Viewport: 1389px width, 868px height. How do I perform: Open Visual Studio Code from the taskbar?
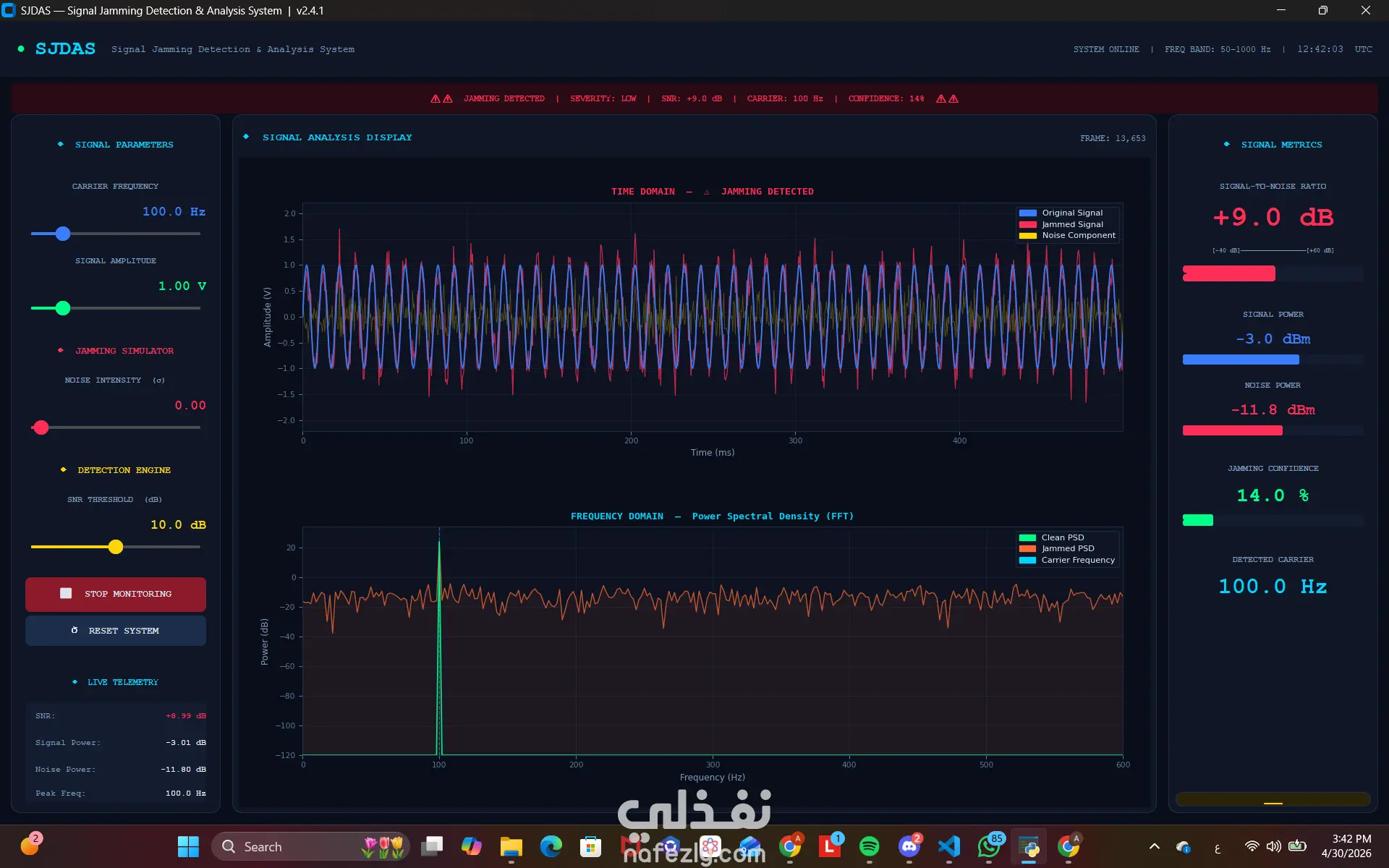949,846
